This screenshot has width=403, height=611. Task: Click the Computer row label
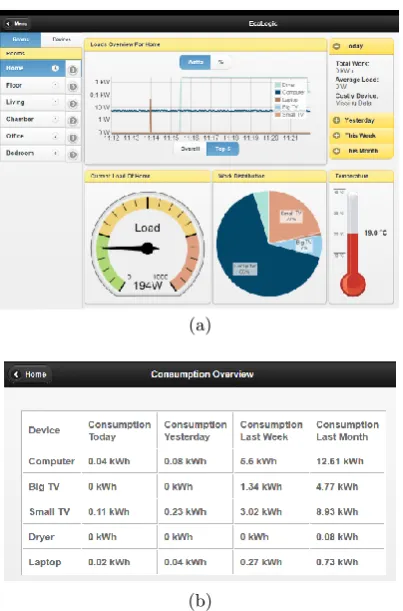51,461
